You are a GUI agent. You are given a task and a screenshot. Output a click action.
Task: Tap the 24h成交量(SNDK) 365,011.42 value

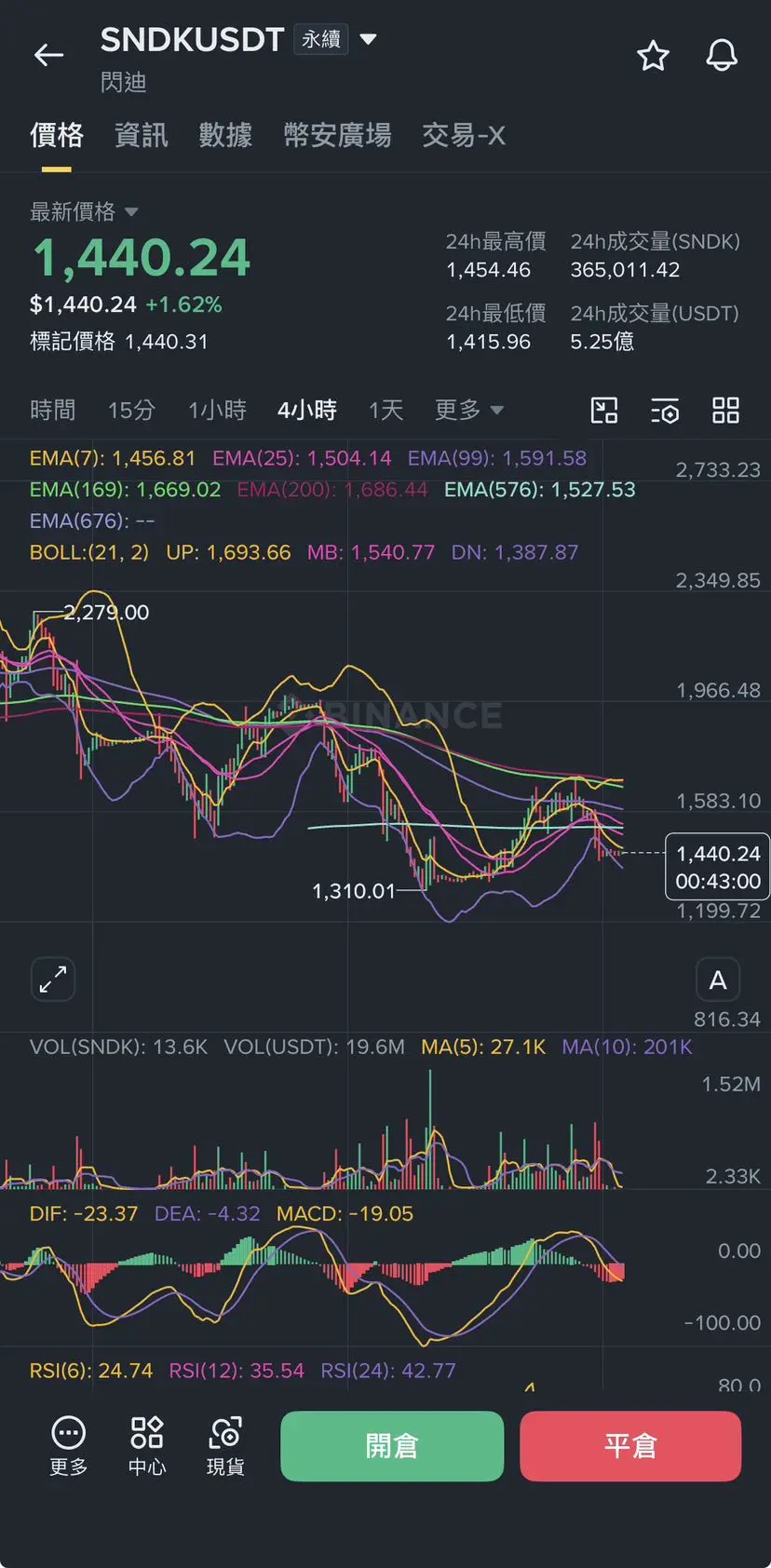[x=625, y=270]
